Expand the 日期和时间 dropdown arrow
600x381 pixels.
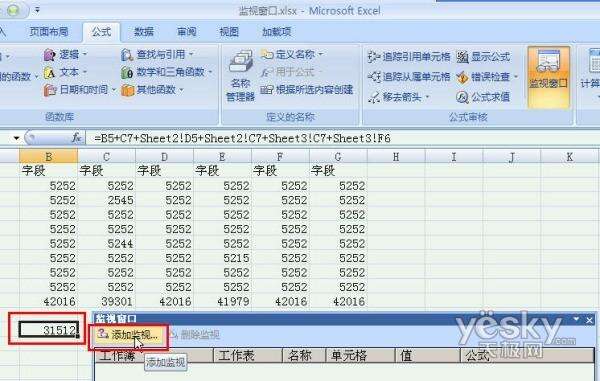coord(114,90)
